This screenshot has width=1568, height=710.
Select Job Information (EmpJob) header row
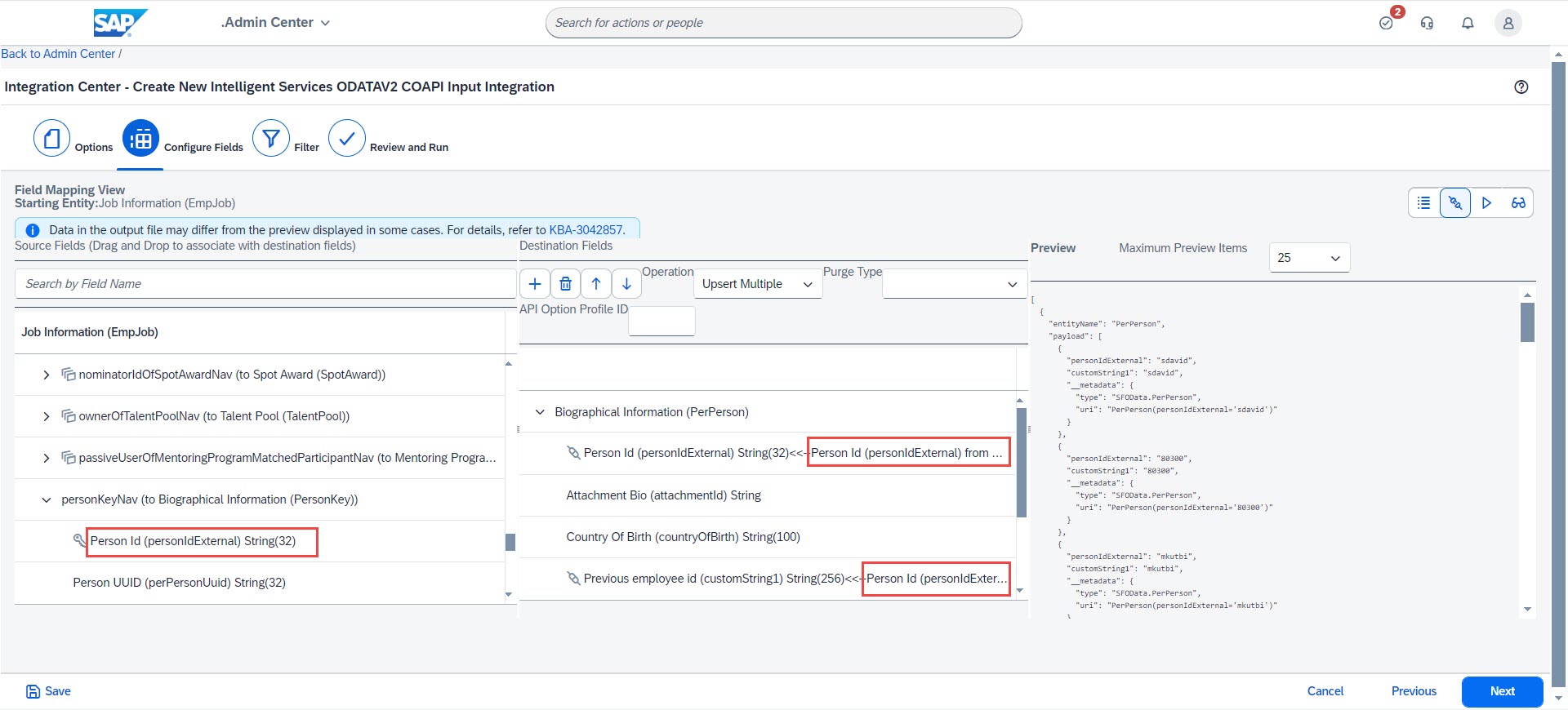click(x=260, y=332)
